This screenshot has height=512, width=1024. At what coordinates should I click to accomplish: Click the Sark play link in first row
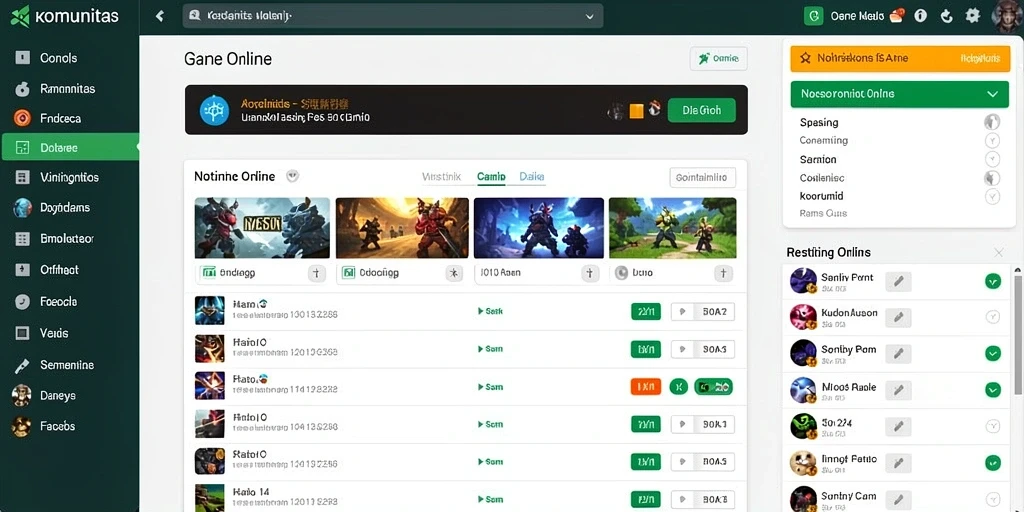pos(491,312)
